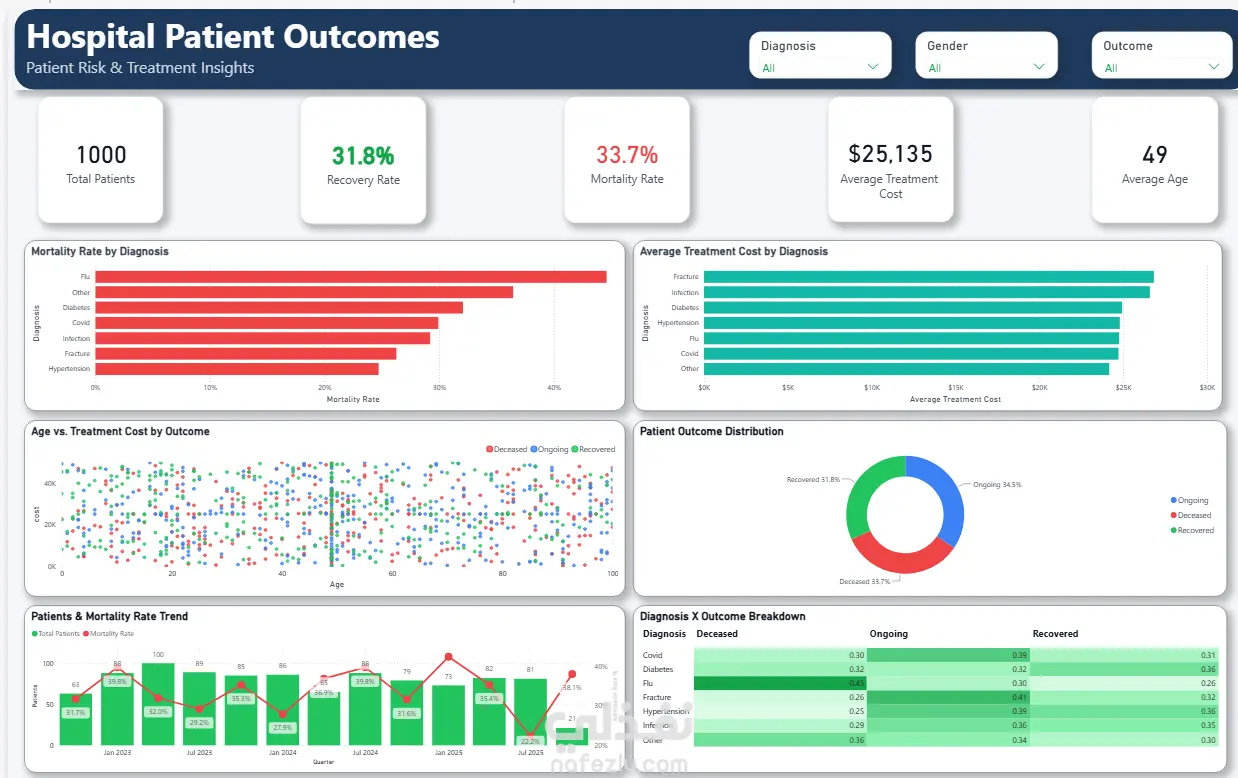Sort by the Ongoing column header

[x=889, y=634]
